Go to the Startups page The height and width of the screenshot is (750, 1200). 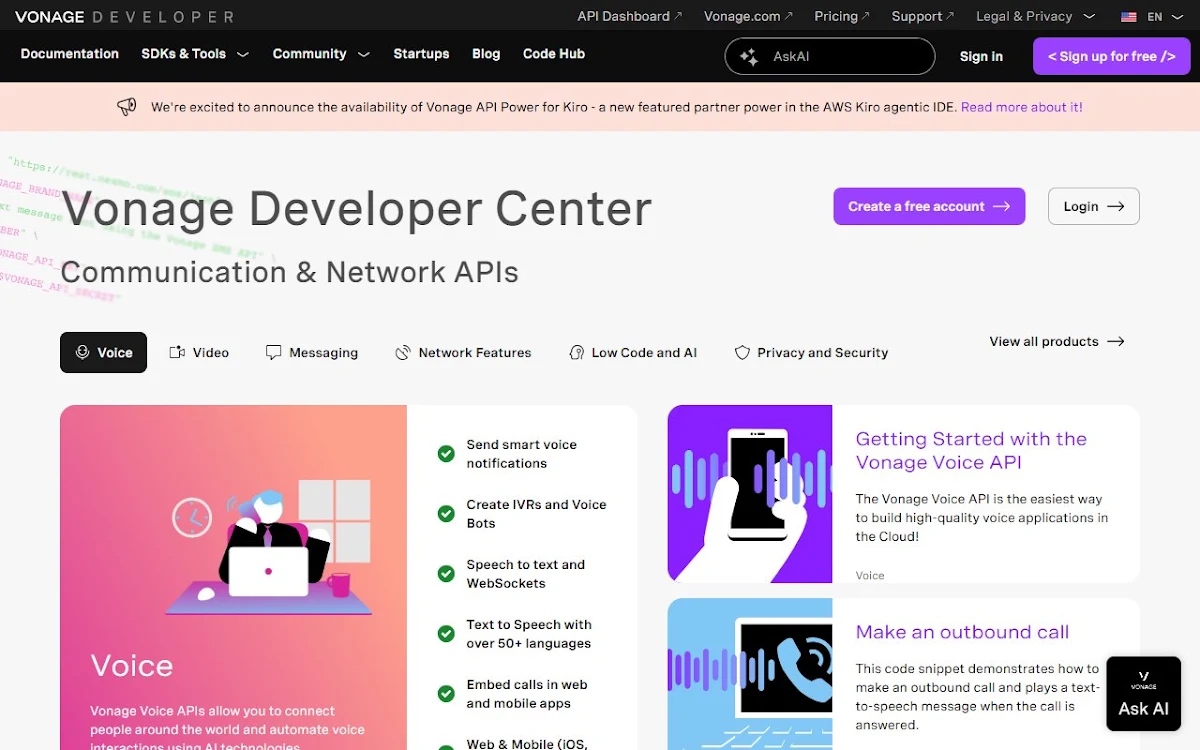point(421,54)
